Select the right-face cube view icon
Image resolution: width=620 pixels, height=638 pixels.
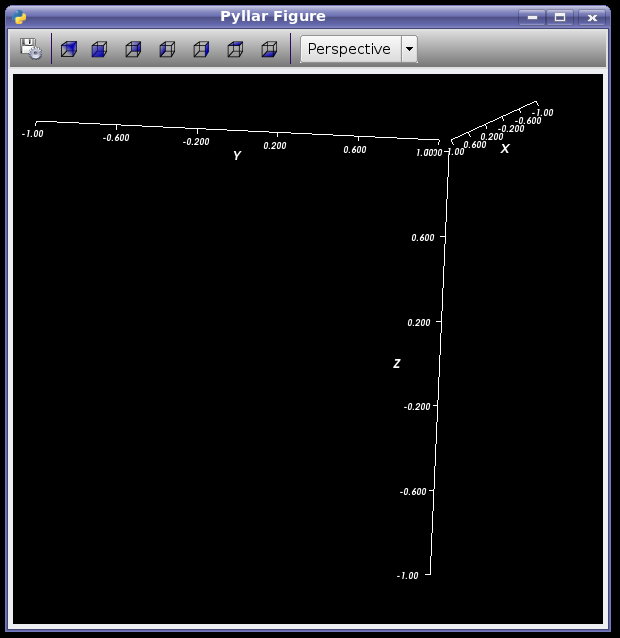tap(201, 49)
